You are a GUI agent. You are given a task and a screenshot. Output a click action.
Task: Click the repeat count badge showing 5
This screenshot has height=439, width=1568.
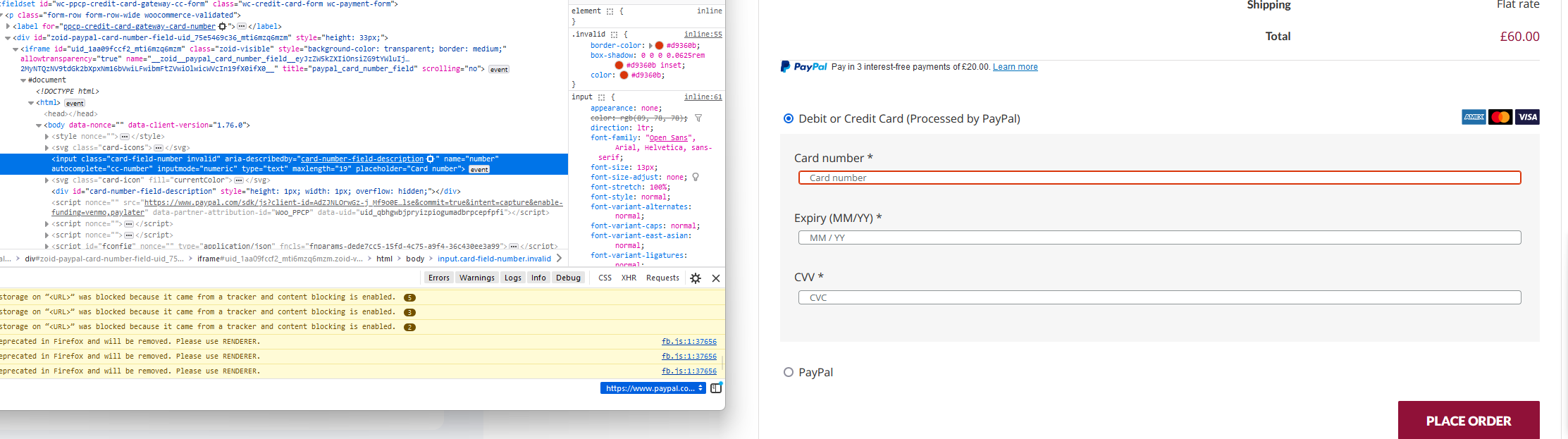click(409, 298)
